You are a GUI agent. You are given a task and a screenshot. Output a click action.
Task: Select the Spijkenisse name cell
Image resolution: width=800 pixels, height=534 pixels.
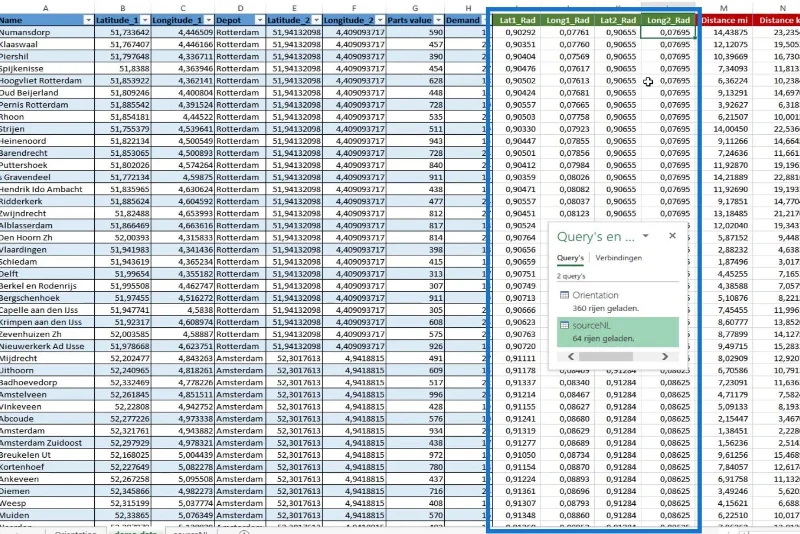pyautogui.click(x=47, y=68)
